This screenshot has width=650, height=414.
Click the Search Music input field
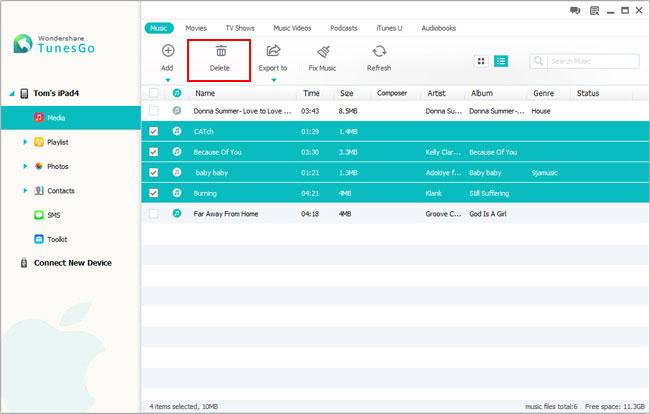point(593,61)
